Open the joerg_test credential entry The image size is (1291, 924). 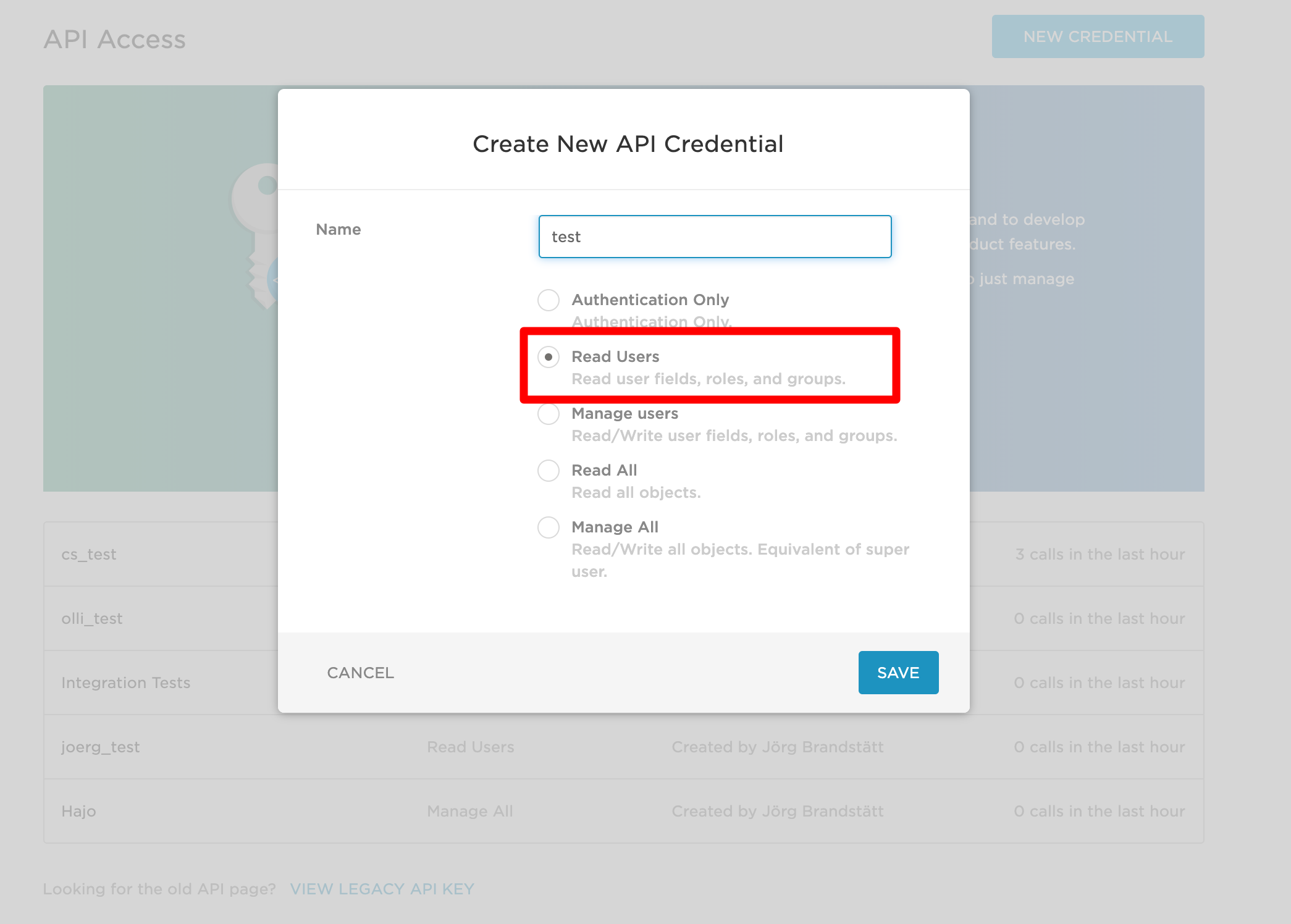pos(623,747)
